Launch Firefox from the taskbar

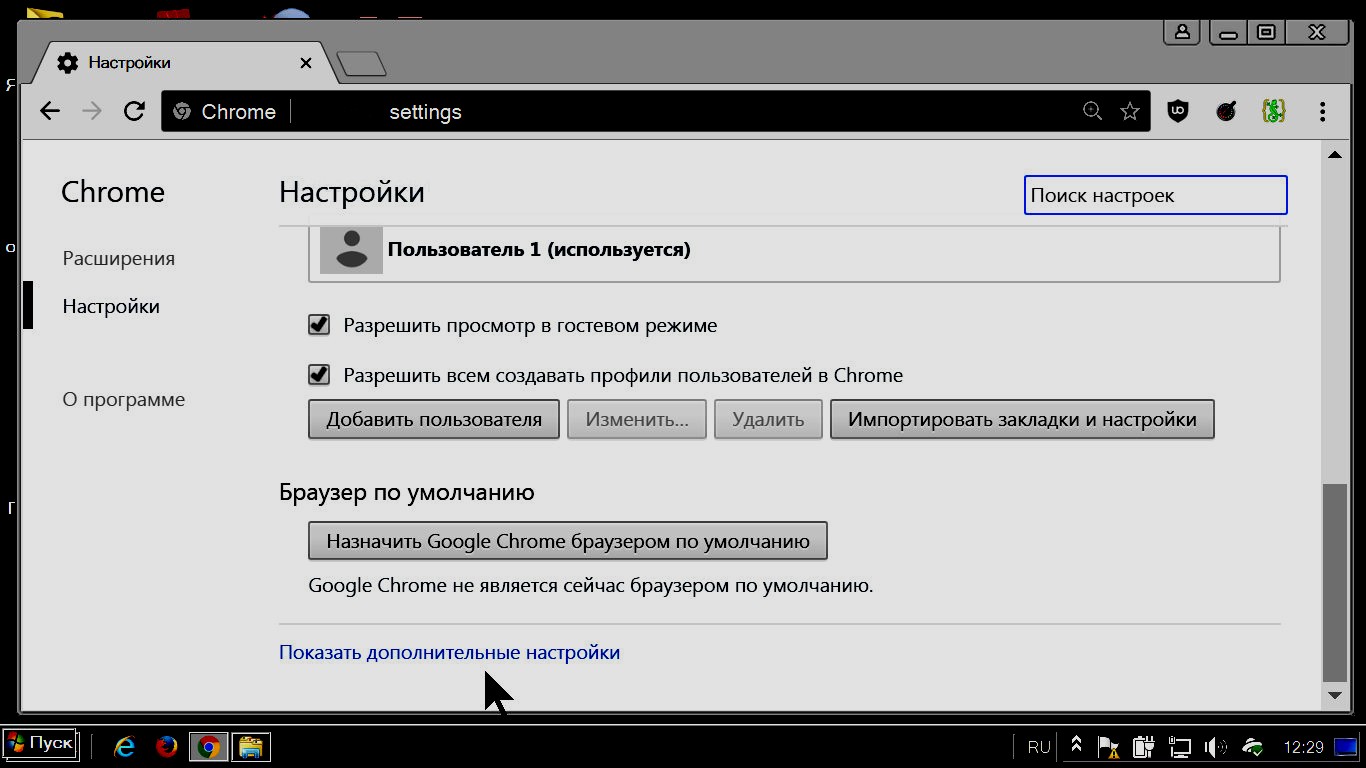[x=167, y=746]
